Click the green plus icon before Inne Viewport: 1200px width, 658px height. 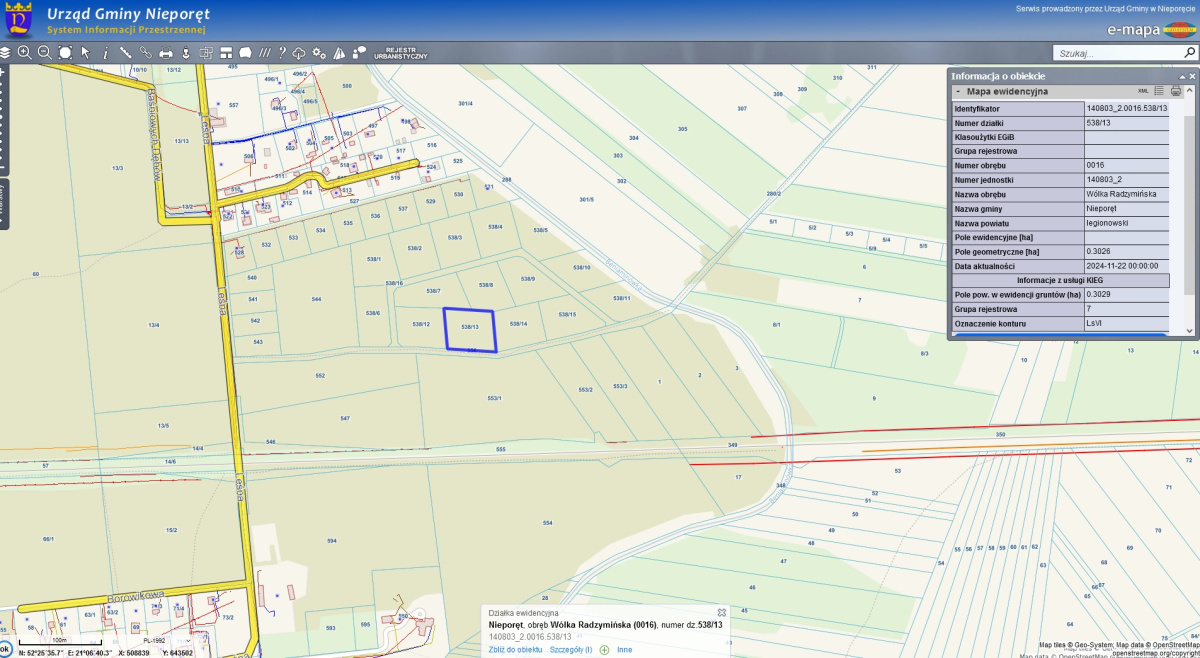pos(604,650)
